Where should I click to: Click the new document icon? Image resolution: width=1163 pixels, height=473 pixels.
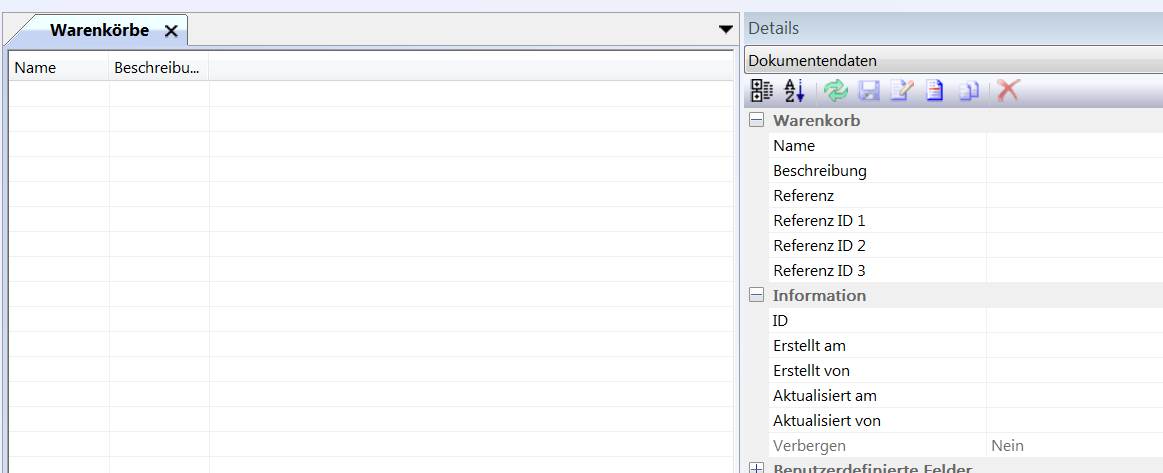click(934, 91)
